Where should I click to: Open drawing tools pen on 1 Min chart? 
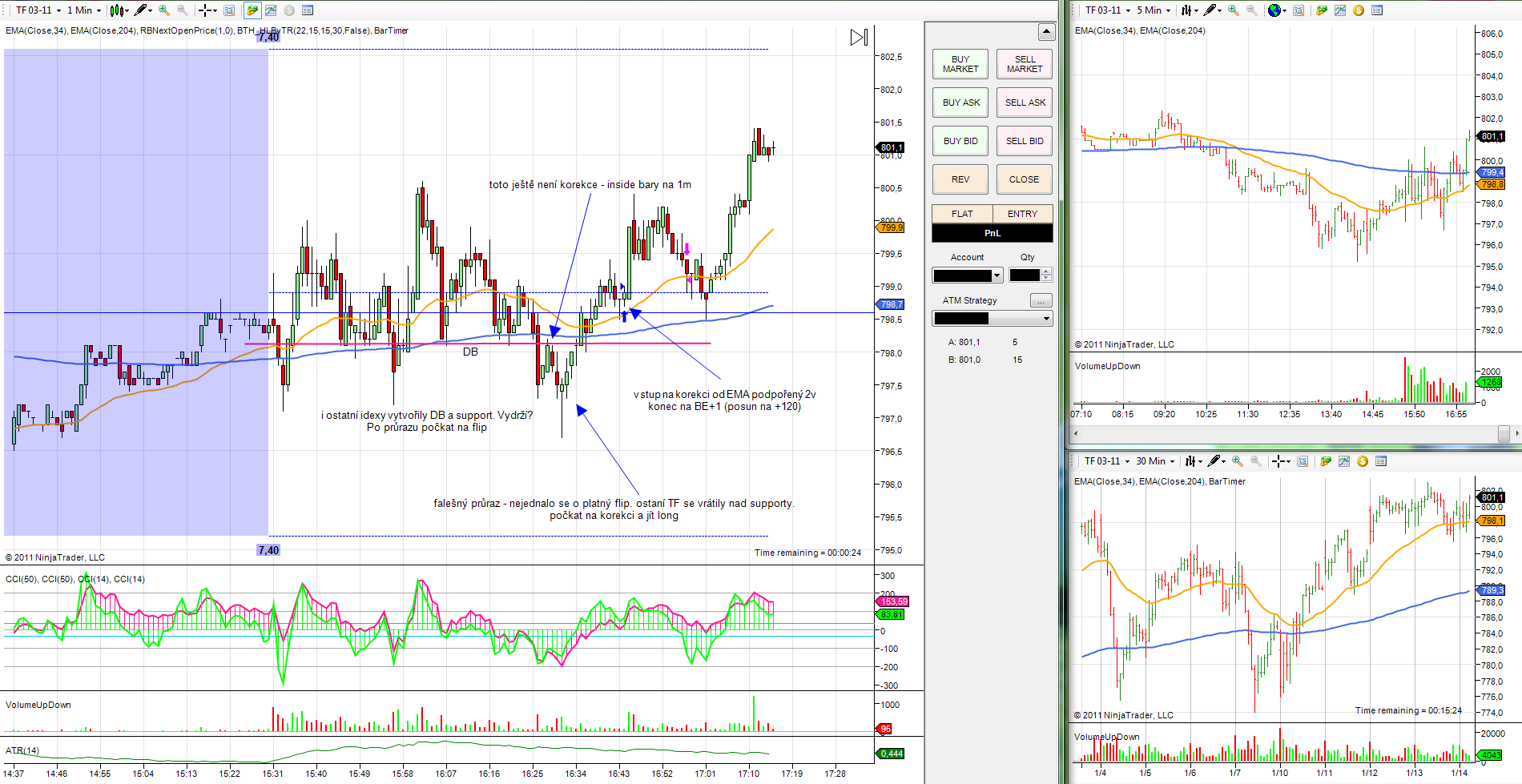143,10
